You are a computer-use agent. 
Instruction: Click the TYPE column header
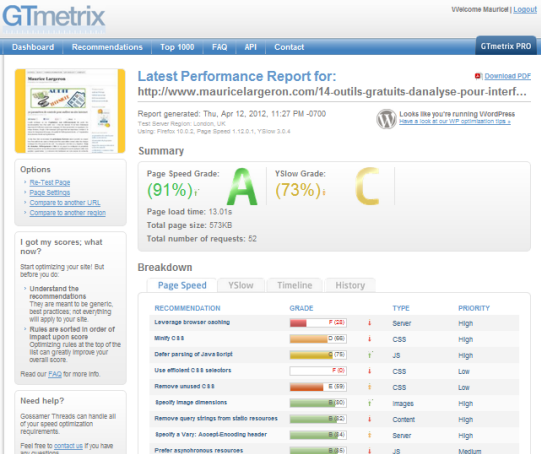pyautogui.click(x=401, y=308)
